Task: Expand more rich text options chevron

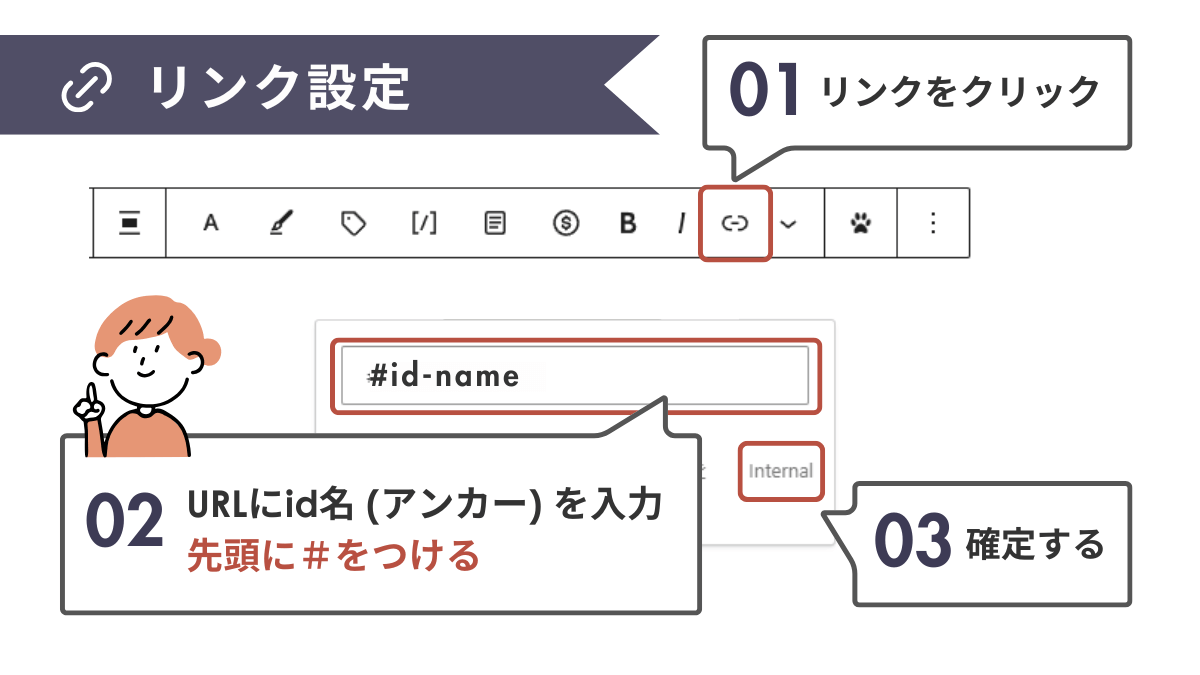Action: click(790, 224)
